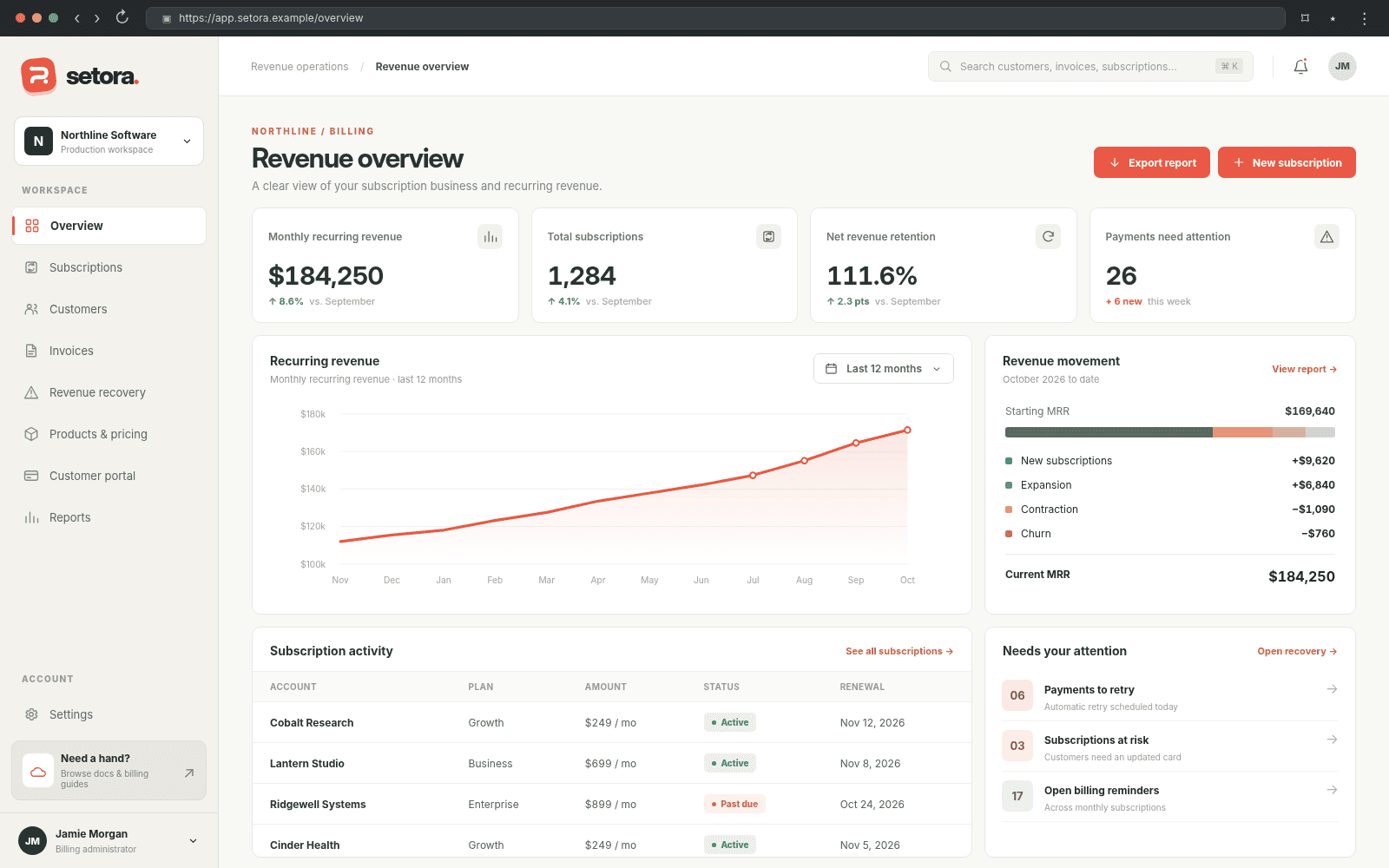1389x868 pixels.
Task: Click the Total subscriptions card icon
Action: (769, 237)
